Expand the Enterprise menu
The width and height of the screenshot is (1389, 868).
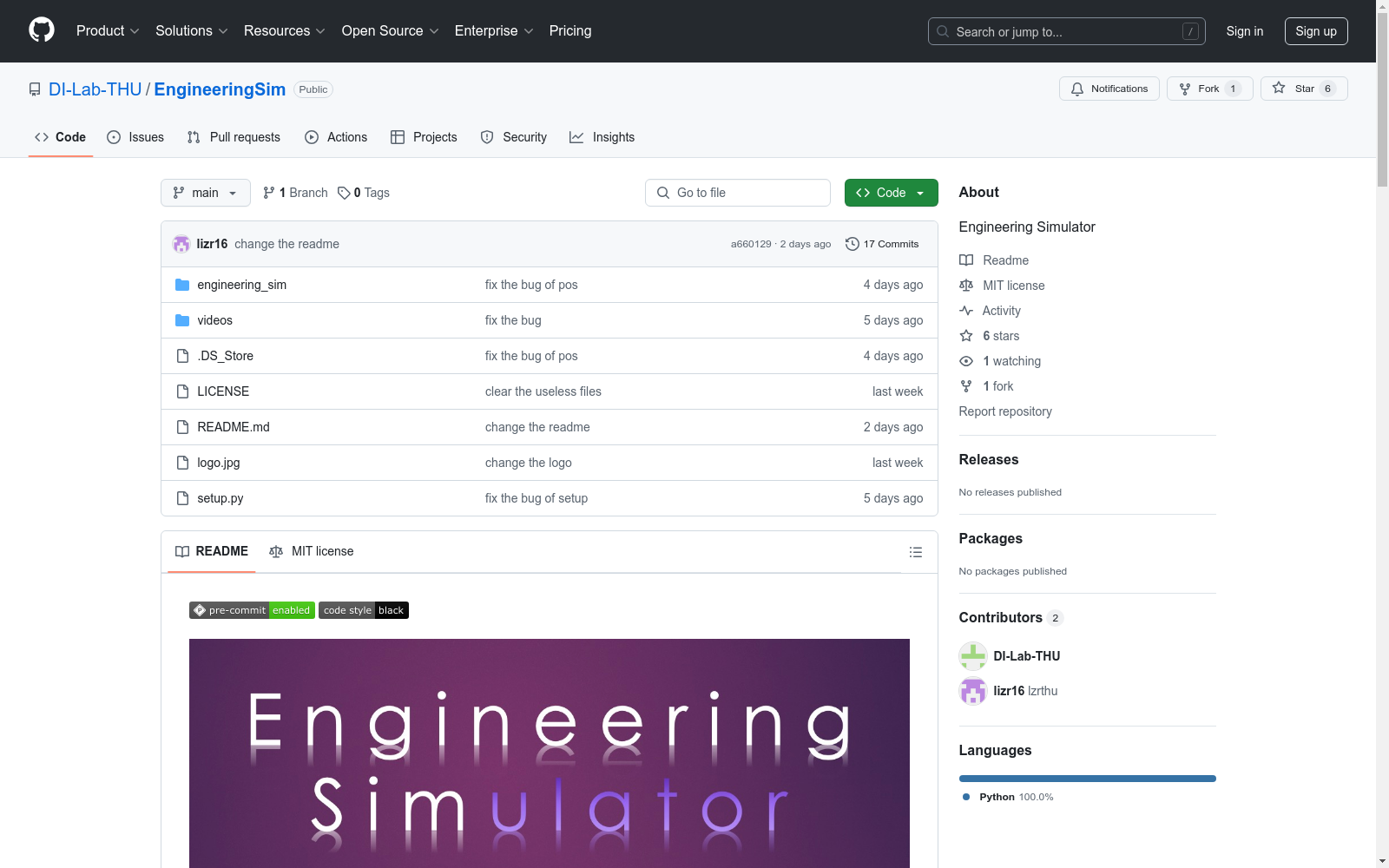(x=494, y=30)
